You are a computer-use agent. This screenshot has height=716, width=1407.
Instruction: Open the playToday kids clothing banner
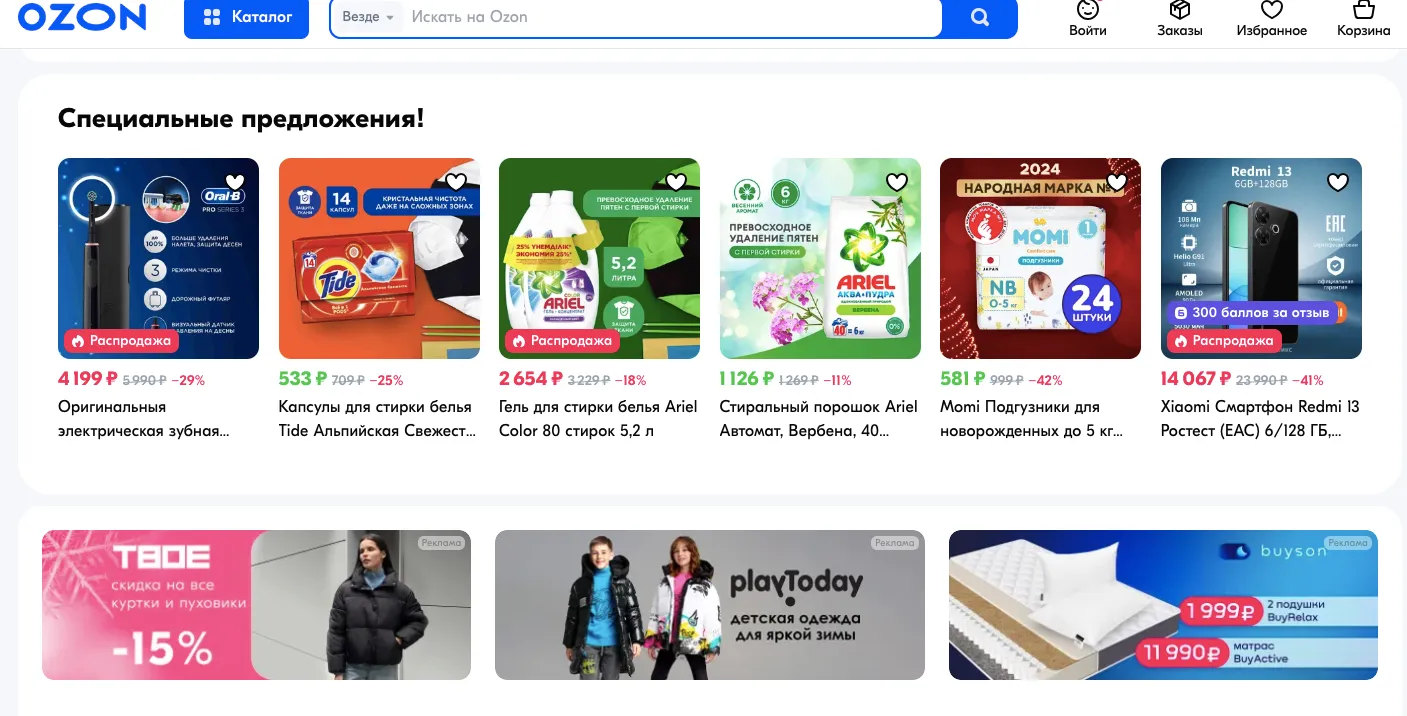pos(710,605)
